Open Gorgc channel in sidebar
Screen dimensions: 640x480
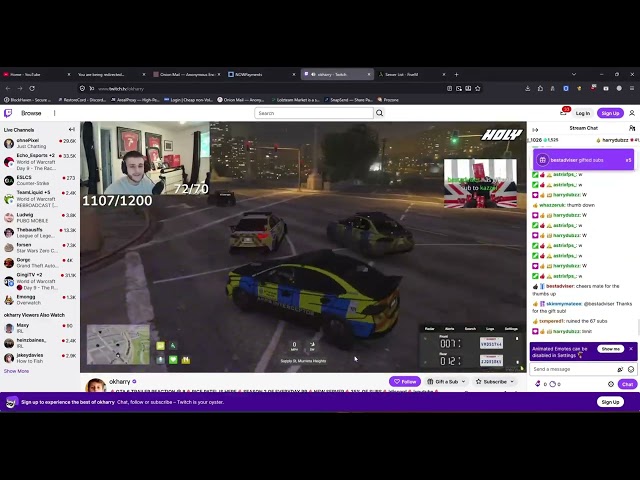pos(40,262)
